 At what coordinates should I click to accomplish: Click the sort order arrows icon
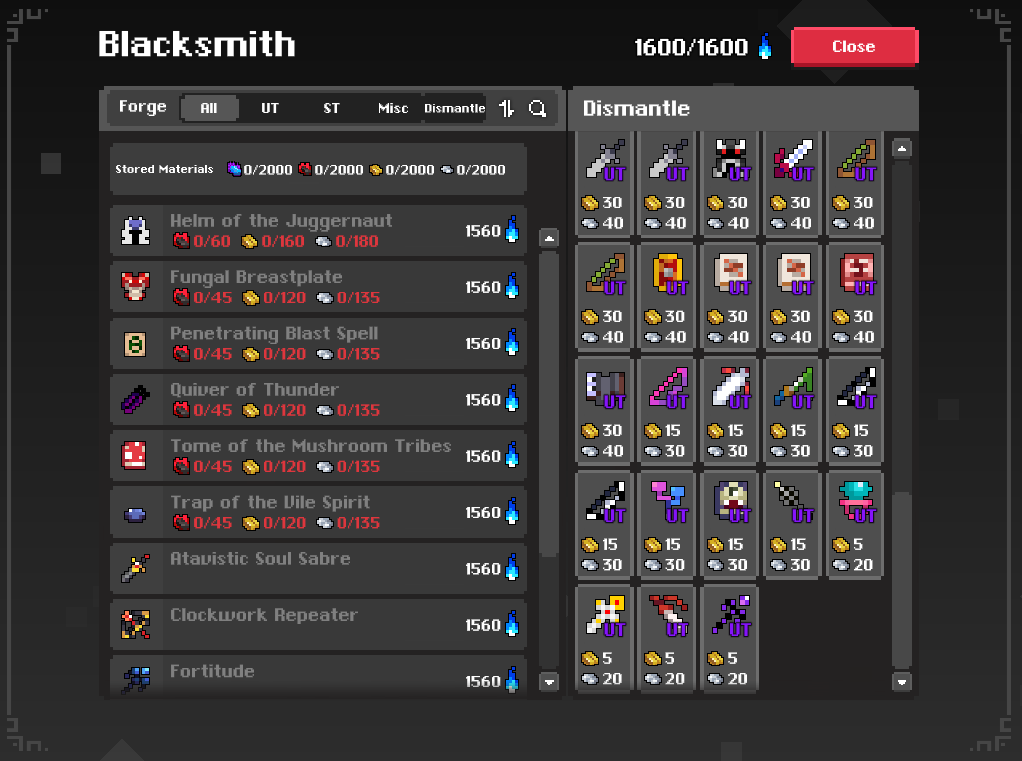click(506, 108)
